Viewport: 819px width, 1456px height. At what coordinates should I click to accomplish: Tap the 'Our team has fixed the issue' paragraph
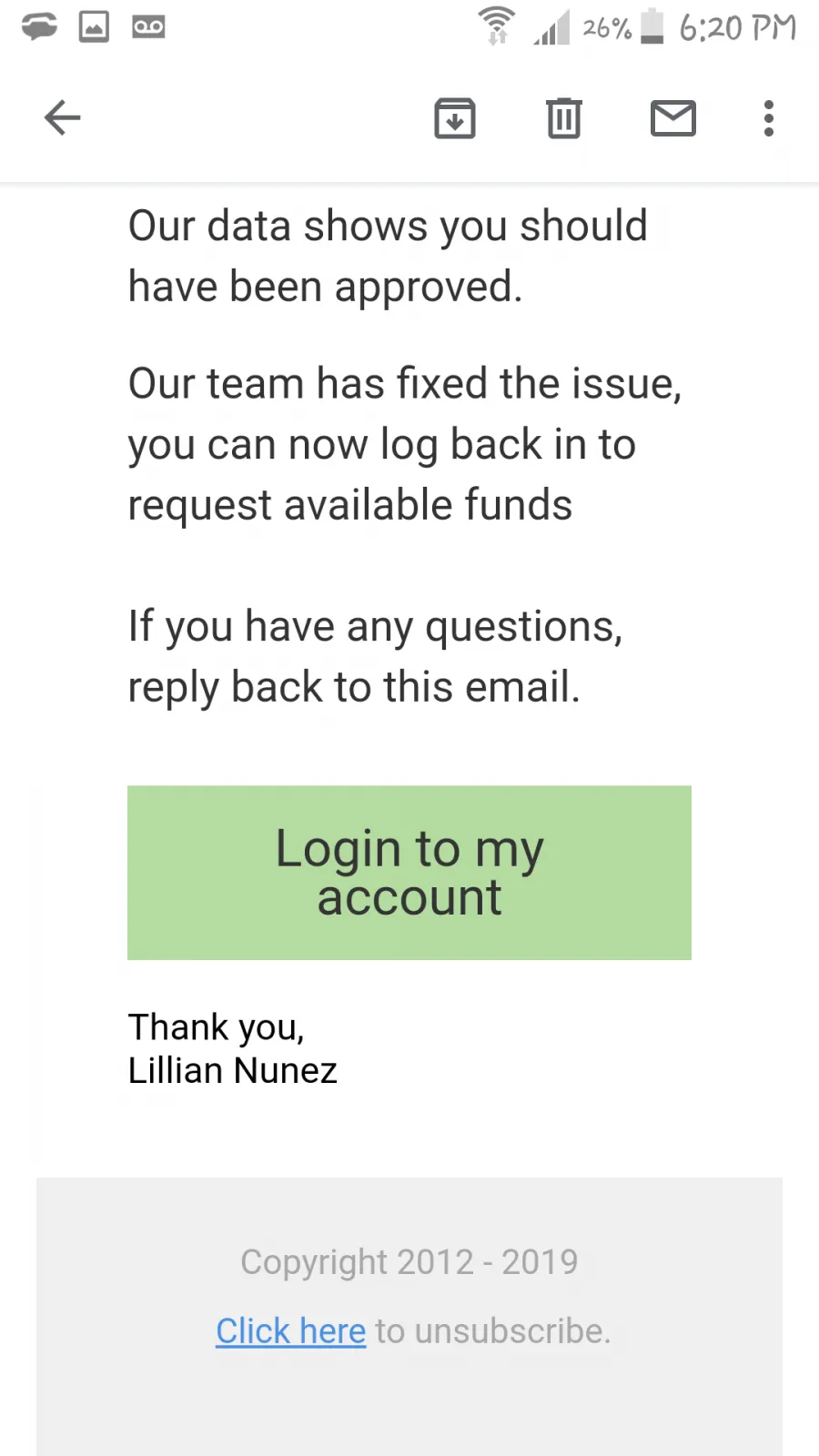coord(405,444)
